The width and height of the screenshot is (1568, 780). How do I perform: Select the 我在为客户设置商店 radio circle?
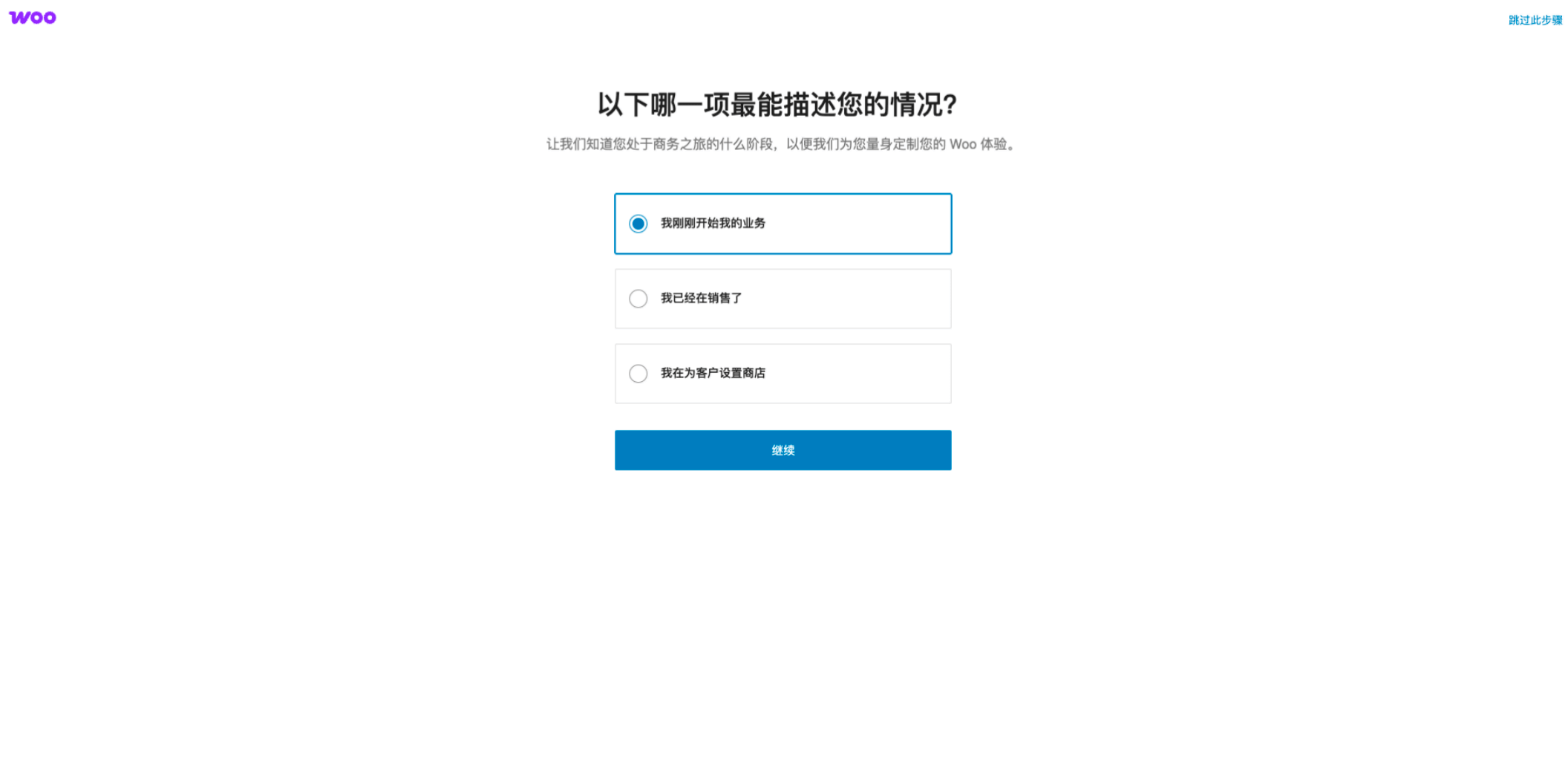638,374
